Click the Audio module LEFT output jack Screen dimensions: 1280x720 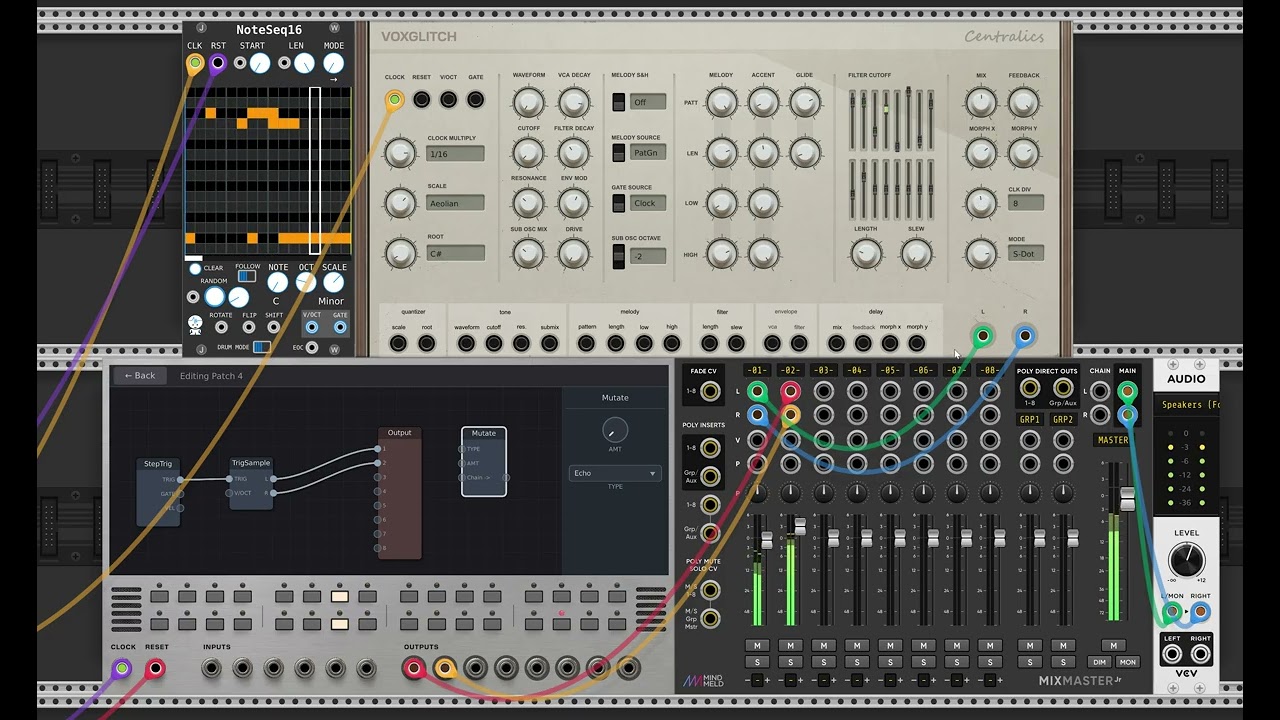point(1172,654)
